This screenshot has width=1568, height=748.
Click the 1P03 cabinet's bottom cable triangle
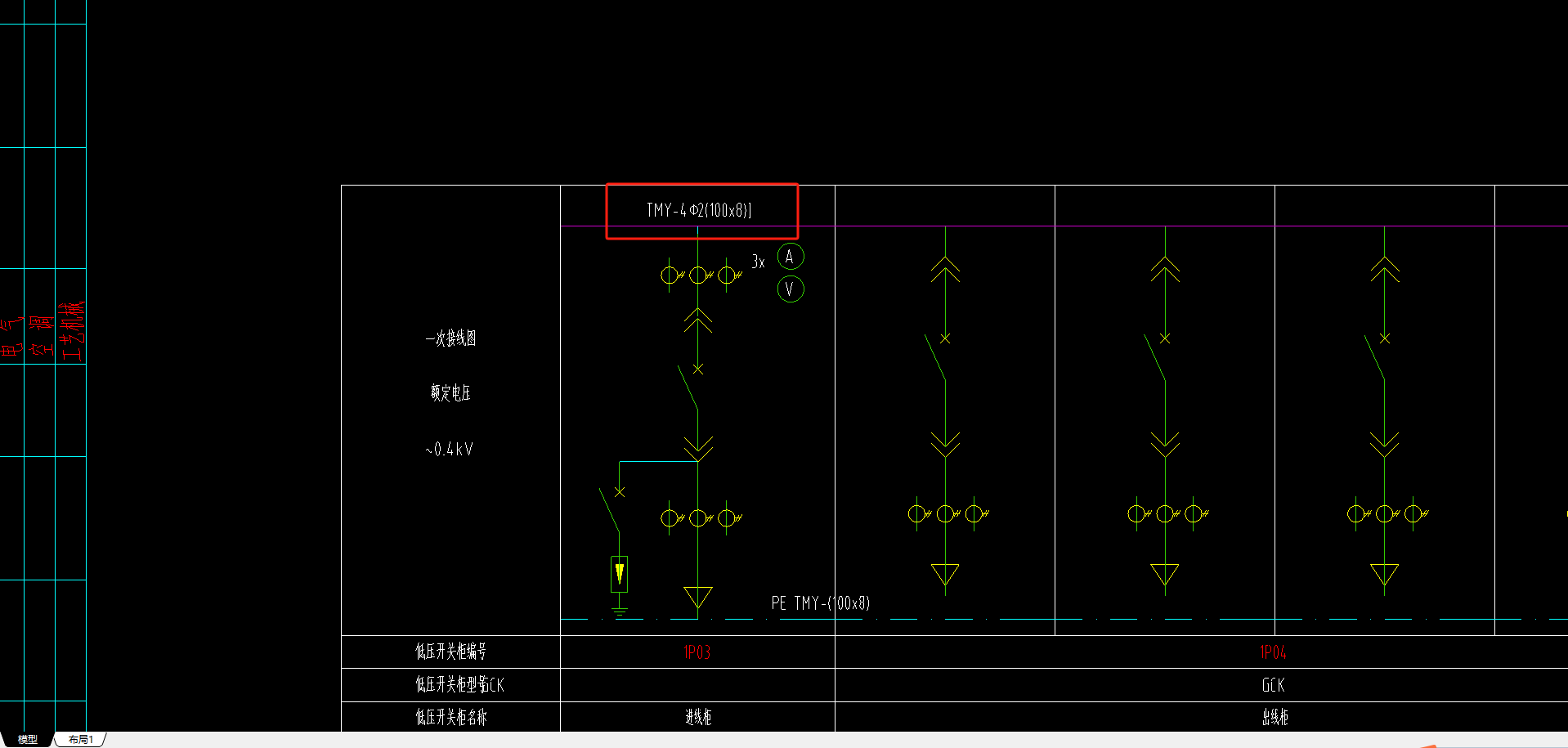tap(698, 598)
